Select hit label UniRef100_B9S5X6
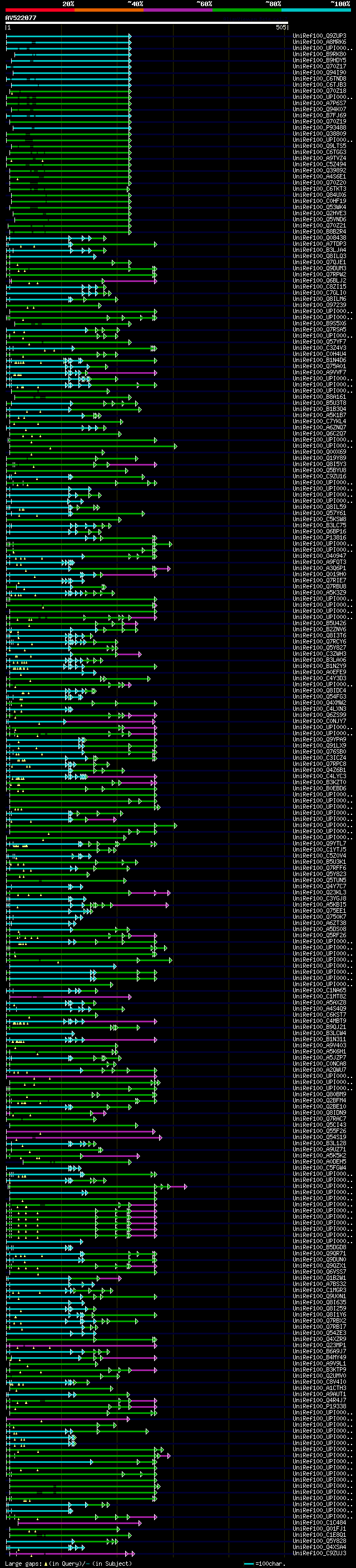356x1568 pixels. [x=319, y=323]
